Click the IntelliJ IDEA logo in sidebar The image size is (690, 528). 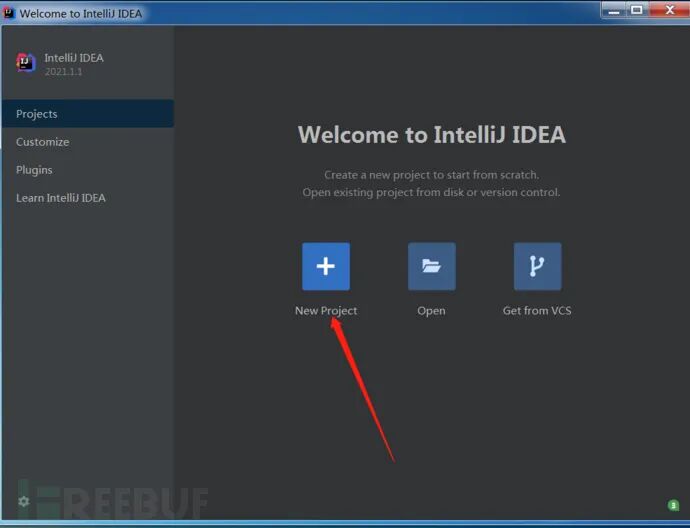26,63
